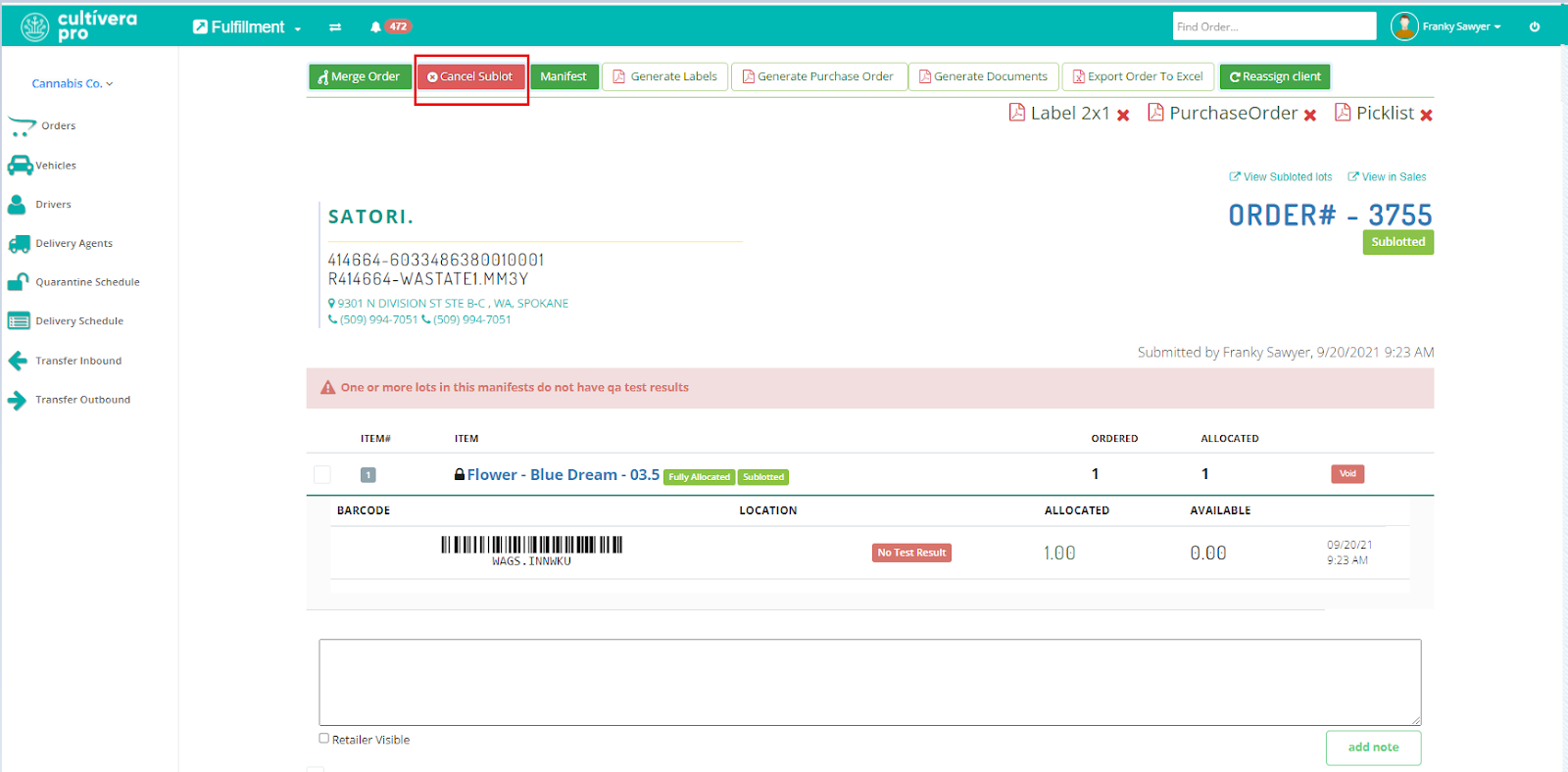Viewport: 1568px width, 772px height.
Task: Click the item number 1 badge
Action: point(368,475)
